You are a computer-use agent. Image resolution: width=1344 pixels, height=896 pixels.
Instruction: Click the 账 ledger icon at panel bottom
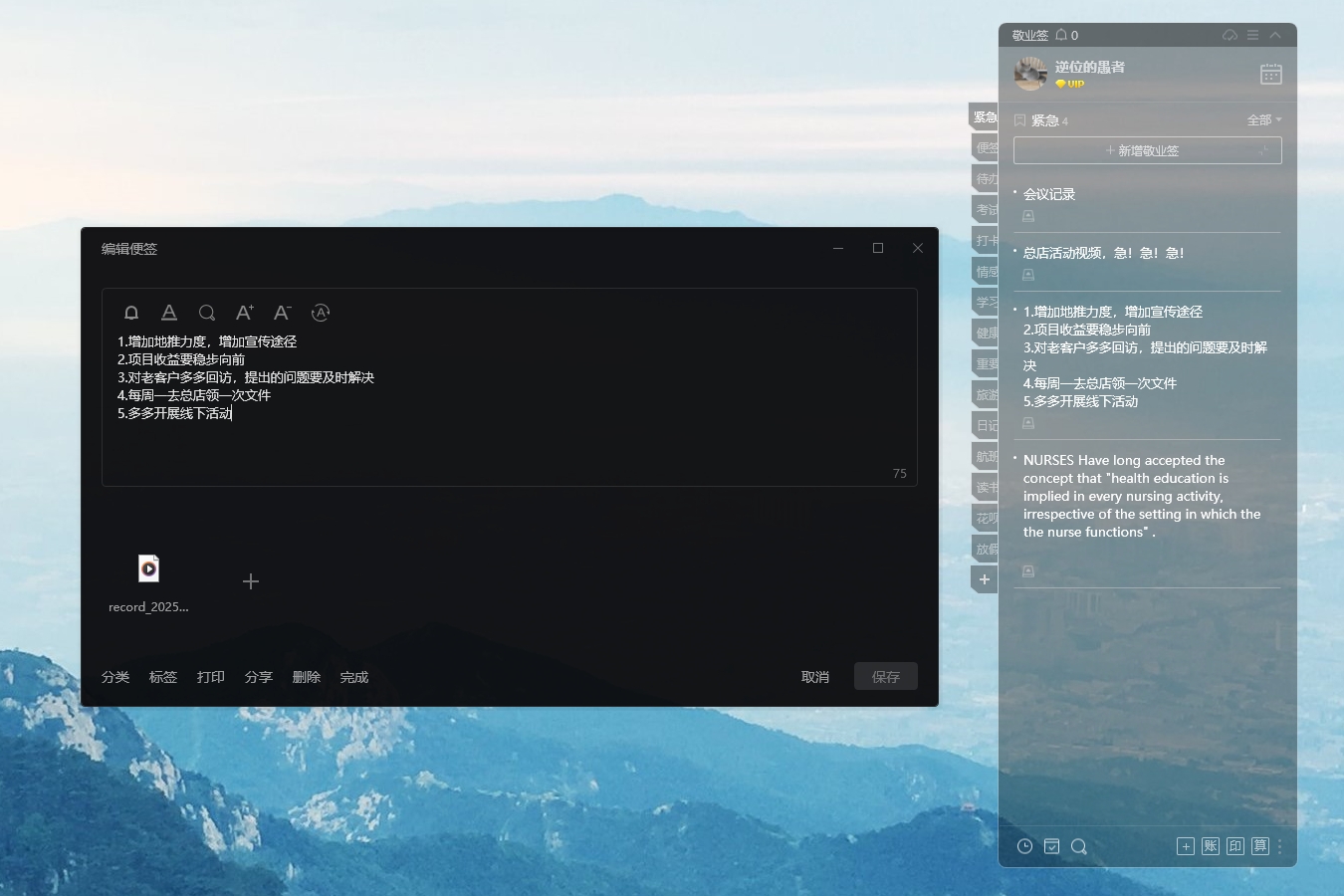[1211, 846]
